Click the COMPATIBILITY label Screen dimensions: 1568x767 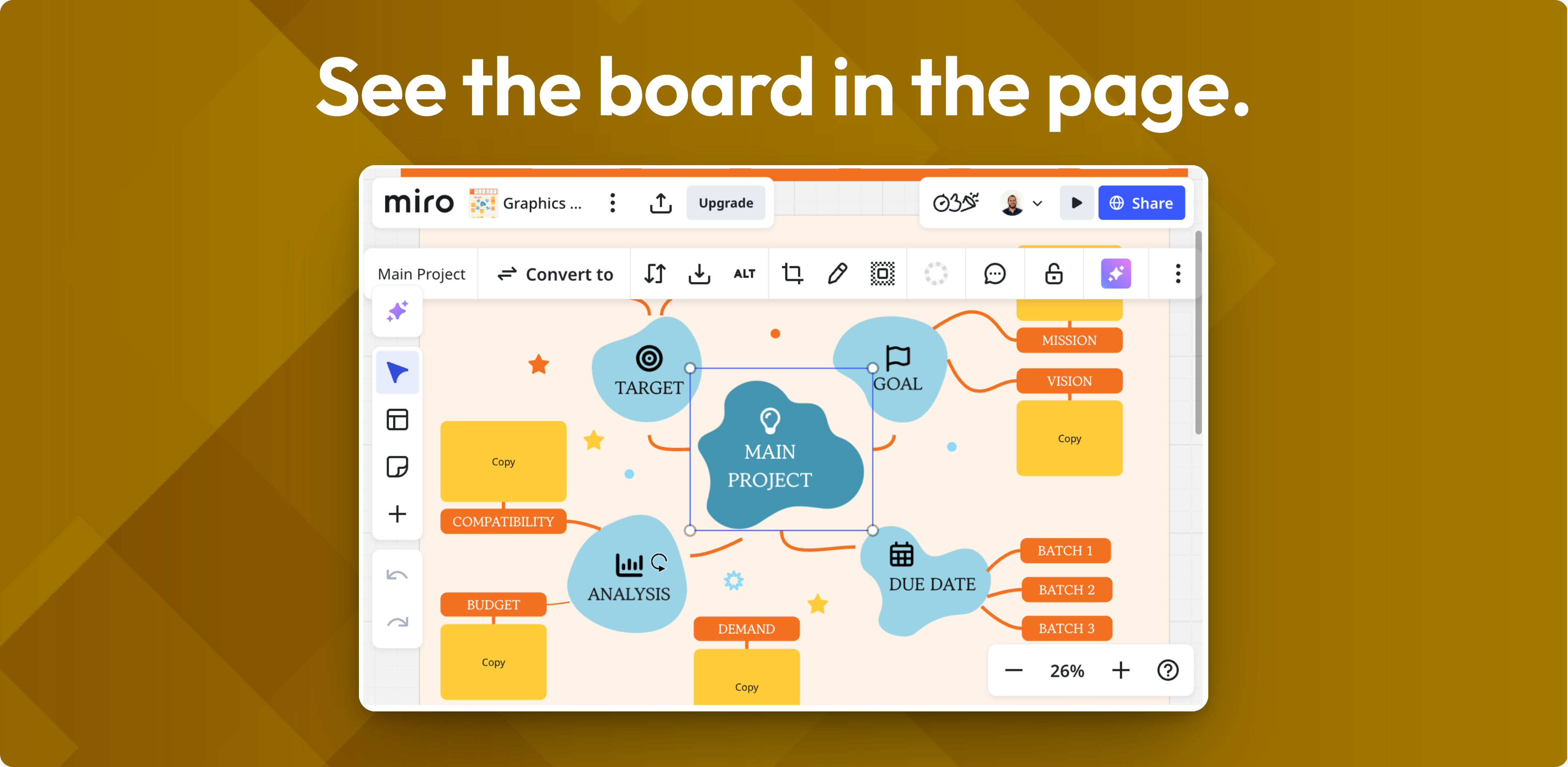(x=504, y=522)
